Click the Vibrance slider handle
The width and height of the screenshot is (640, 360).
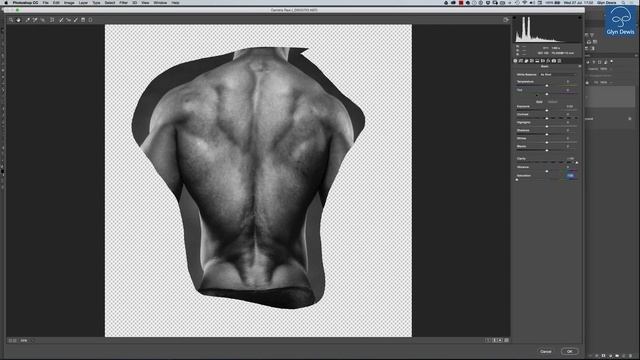[547, 171]
